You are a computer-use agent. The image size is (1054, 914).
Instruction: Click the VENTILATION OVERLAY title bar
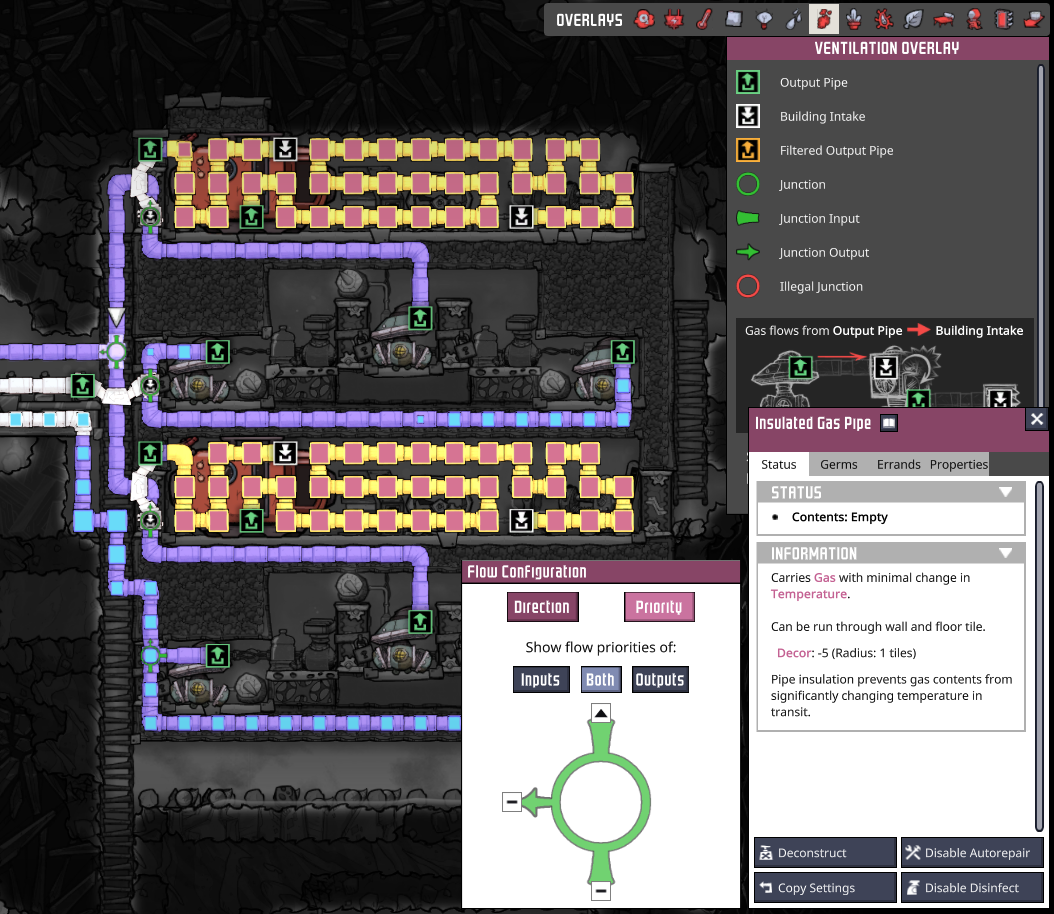coord(887,48)
